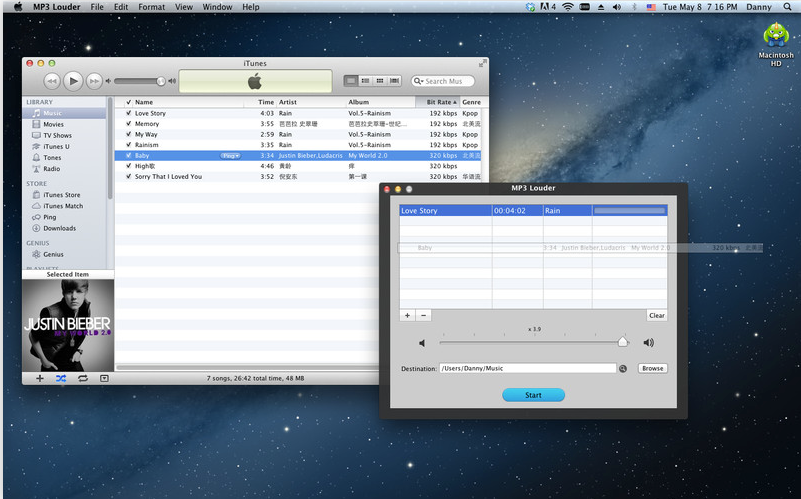Open the Ping dropdown on Baby row

point(231,156)
